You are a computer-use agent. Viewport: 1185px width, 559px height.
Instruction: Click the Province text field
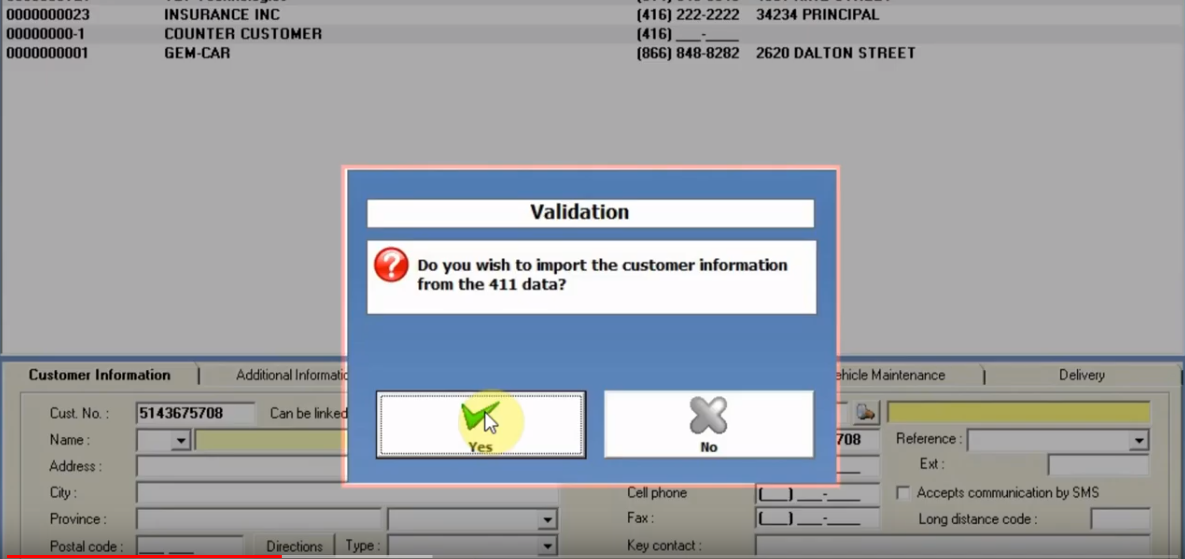pos(258,520)
